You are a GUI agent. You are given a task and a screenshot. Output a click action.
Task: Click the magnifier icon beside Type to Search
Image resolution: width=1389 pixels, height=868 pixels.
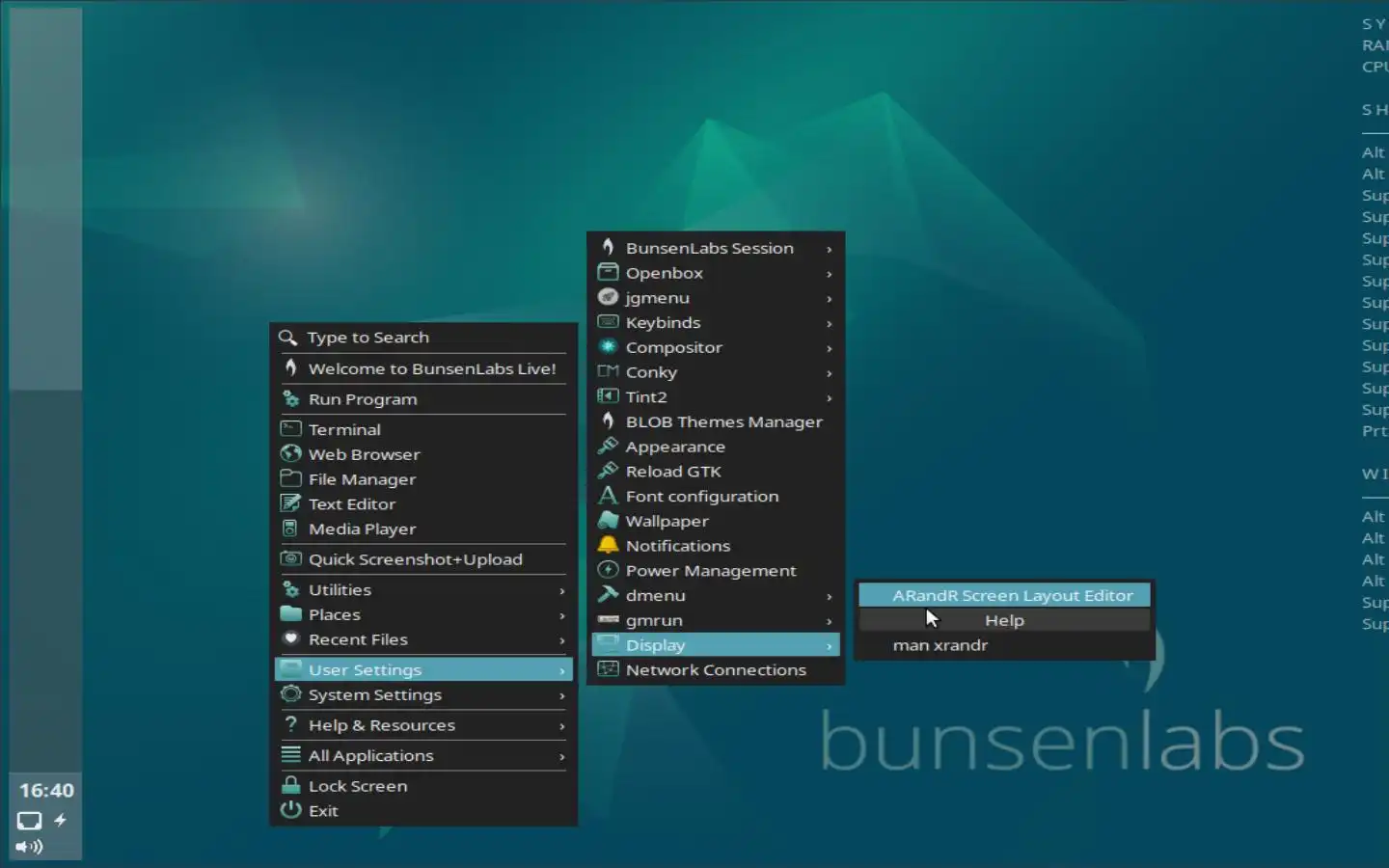coord(287,338)
